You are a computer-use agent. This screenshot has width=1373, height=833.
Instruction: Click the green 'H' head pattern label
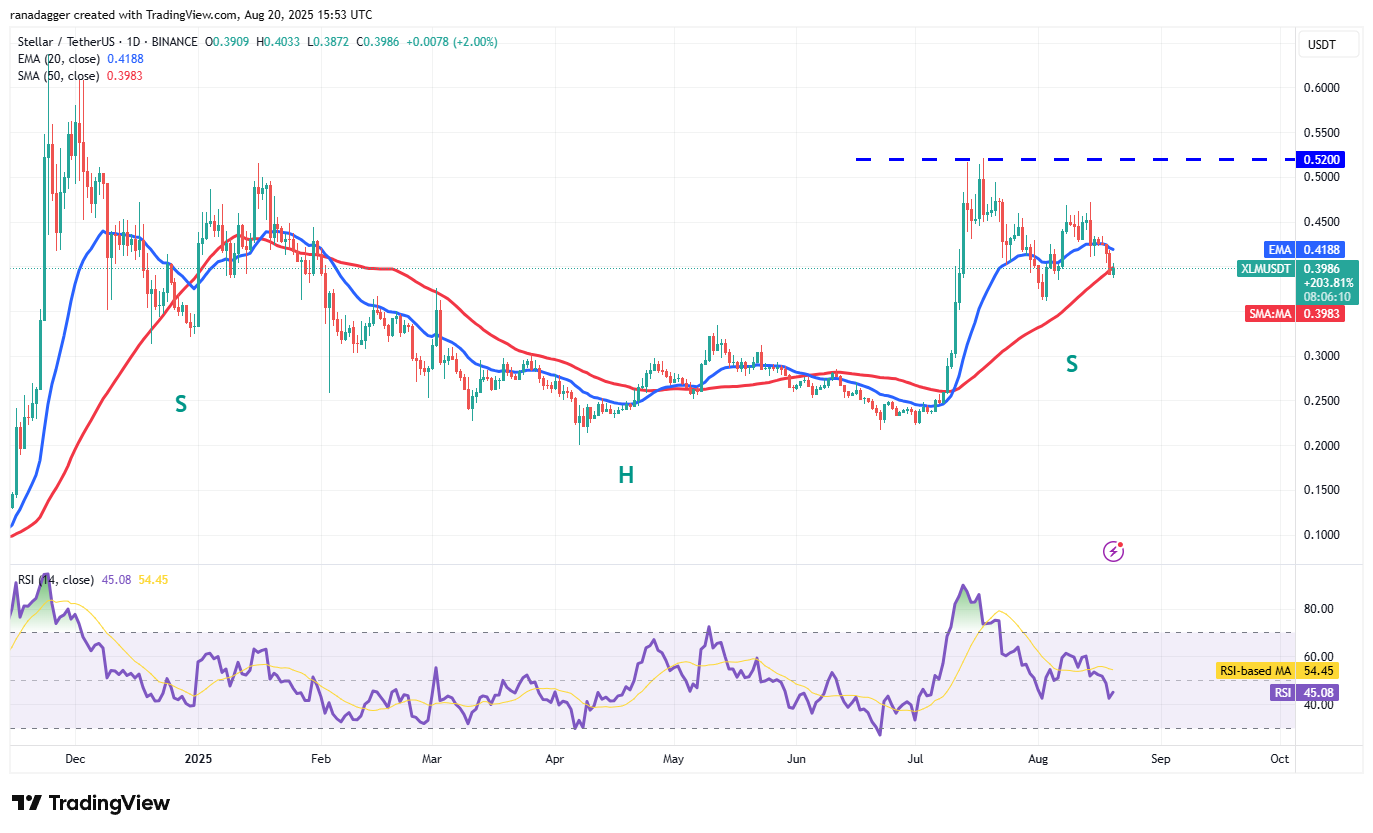tap(625, 475)
